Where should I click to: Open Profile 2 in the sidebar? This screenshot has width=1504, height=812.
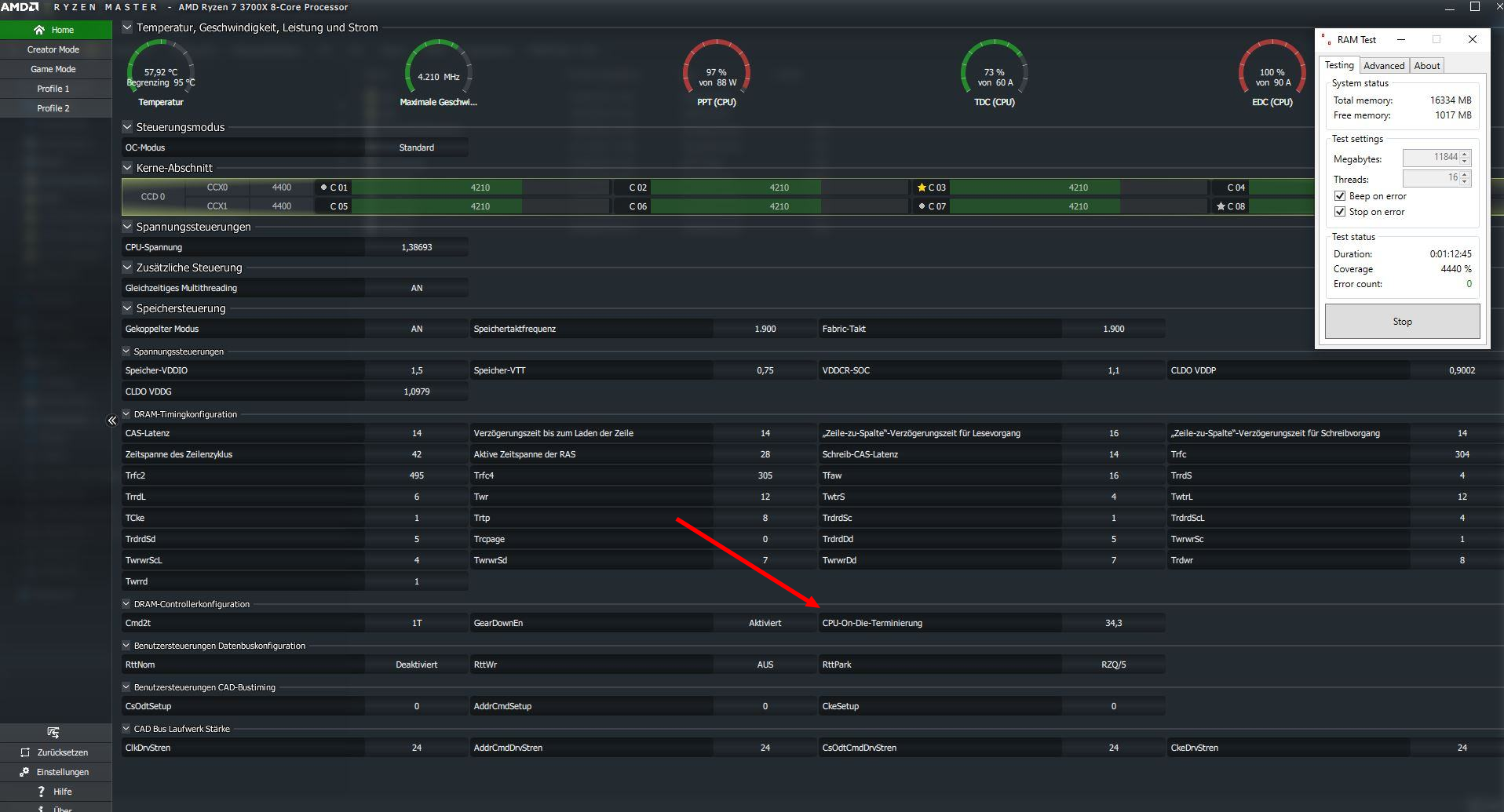pos(53,108)
